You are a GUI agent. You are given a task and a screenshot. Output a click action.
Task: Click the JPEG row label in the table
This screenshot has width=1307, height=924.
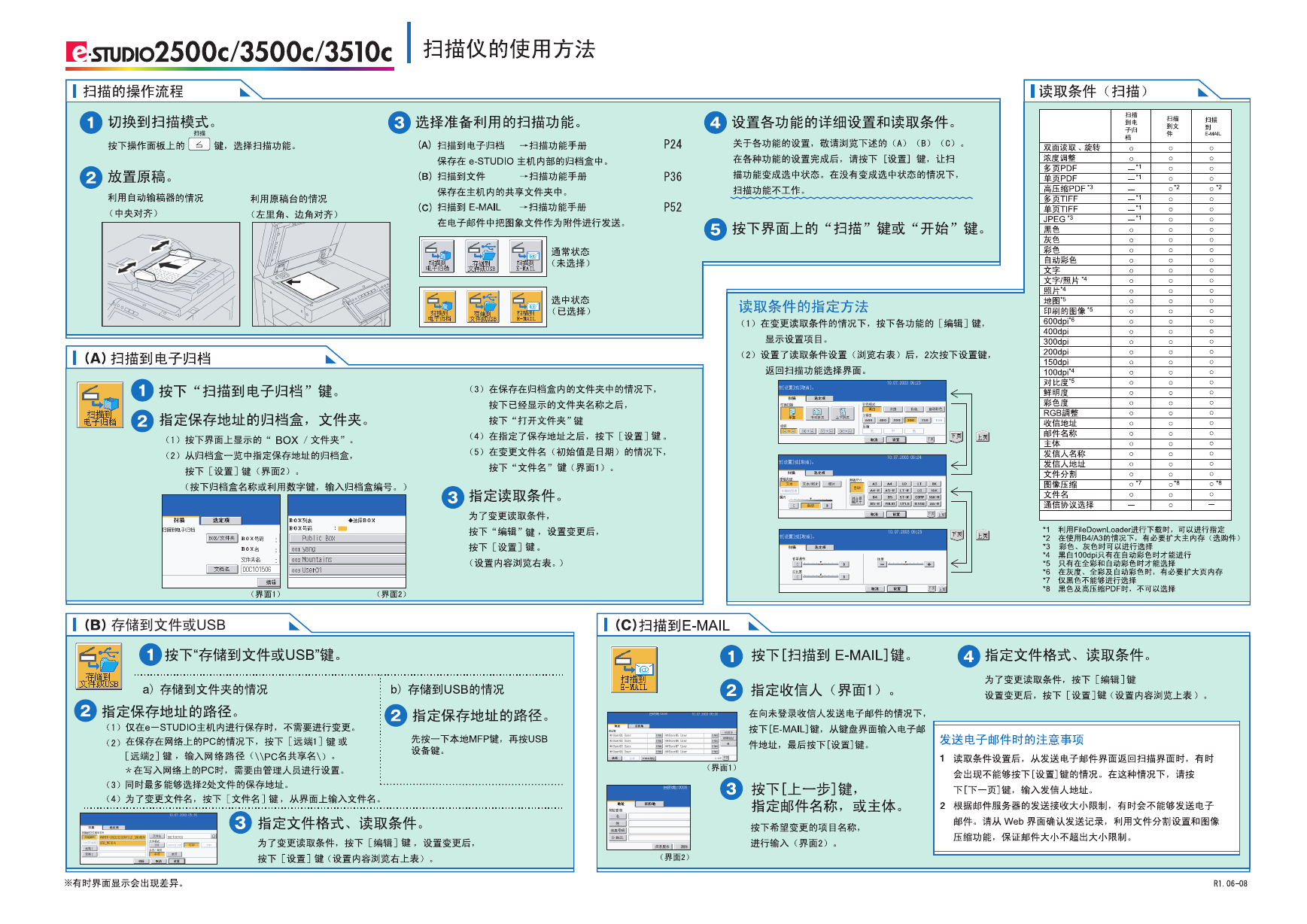pos(1058,219)
